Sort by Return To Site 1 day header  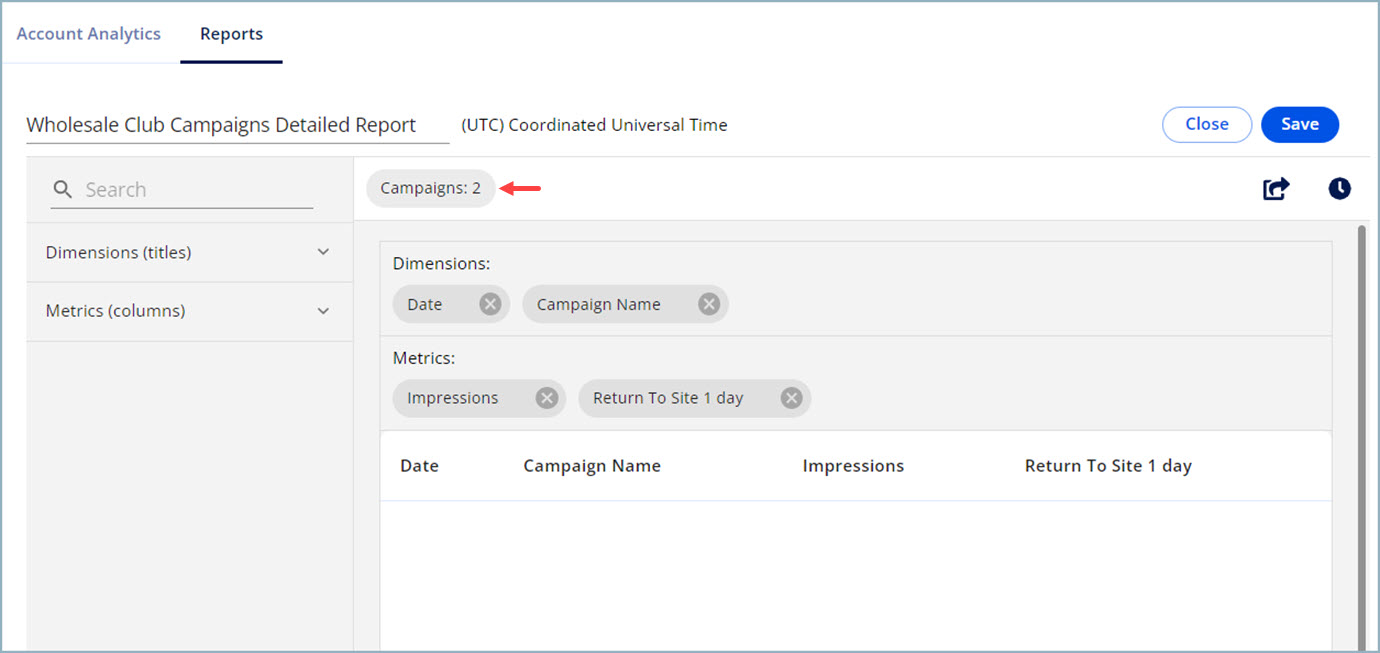coord(1108,466)
